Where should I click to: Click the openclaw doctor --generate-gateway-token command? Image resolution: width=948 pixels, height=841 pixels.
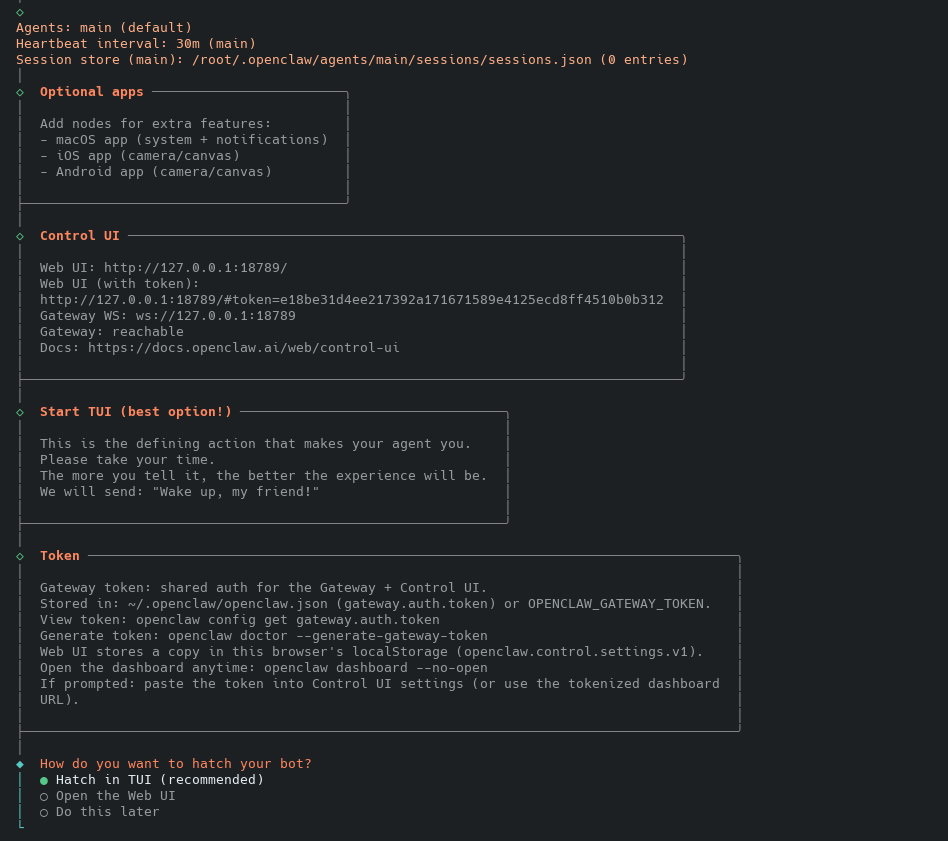click(327, 636)
